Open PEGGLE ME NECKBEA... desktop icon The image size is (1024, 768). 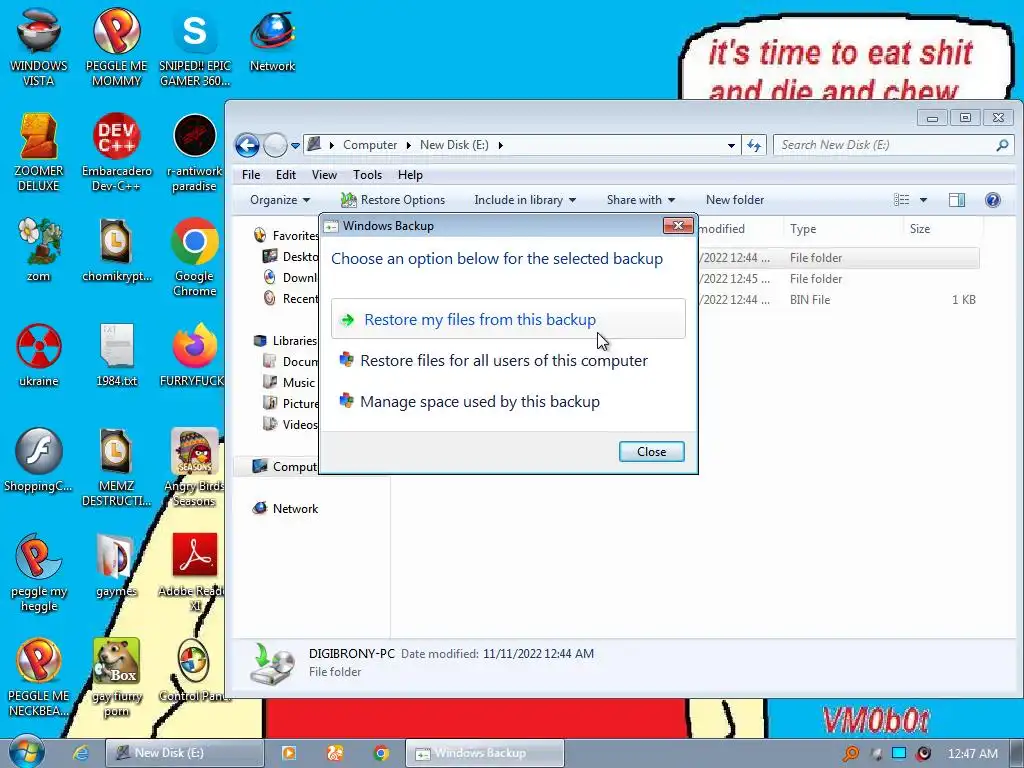pos(39,677)
